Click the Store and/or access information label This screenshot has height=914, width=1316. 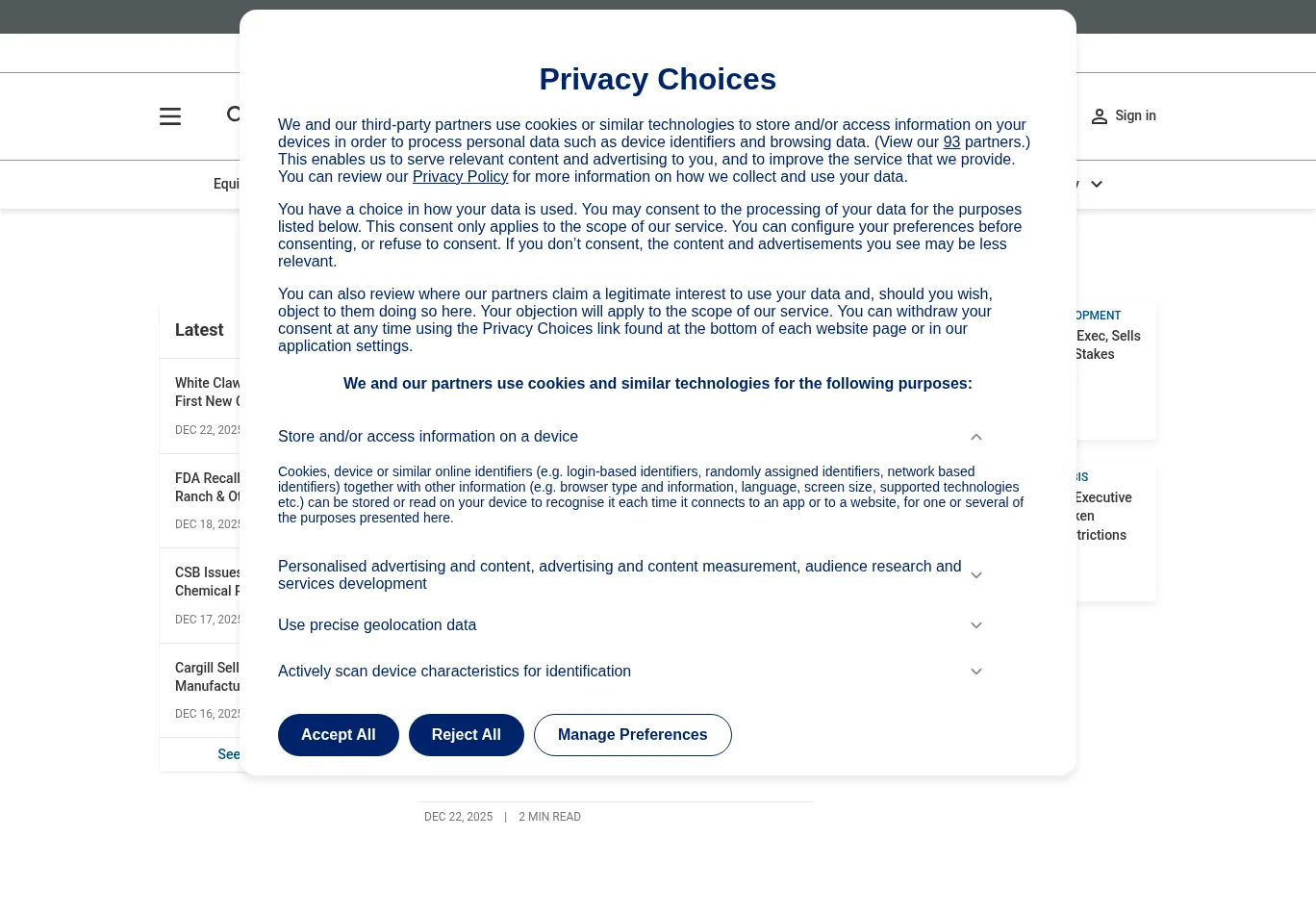(x=428, y=437)
